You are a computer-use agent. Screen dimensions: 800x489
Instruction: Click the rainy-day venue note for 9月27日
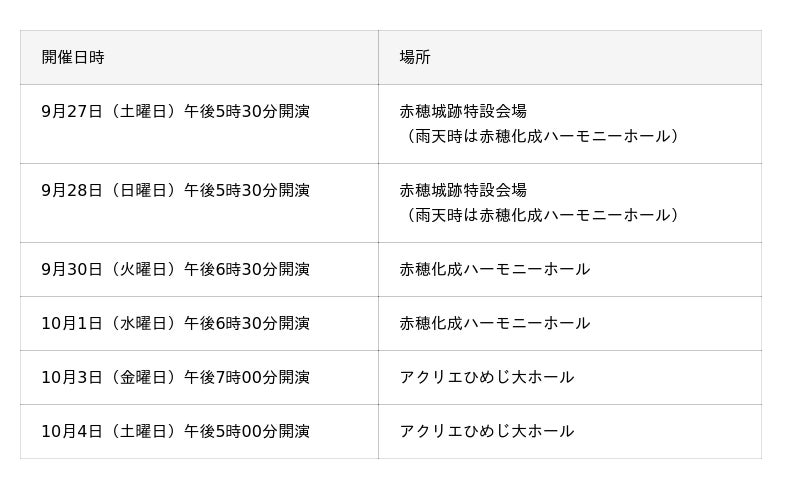pos(543,136)
